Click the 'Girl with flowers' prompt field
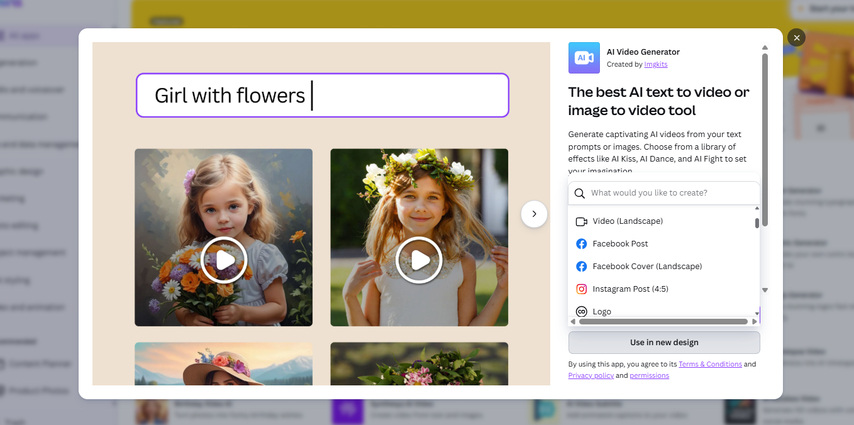Screen dimensions: 854x425 [x=322, y=95]
